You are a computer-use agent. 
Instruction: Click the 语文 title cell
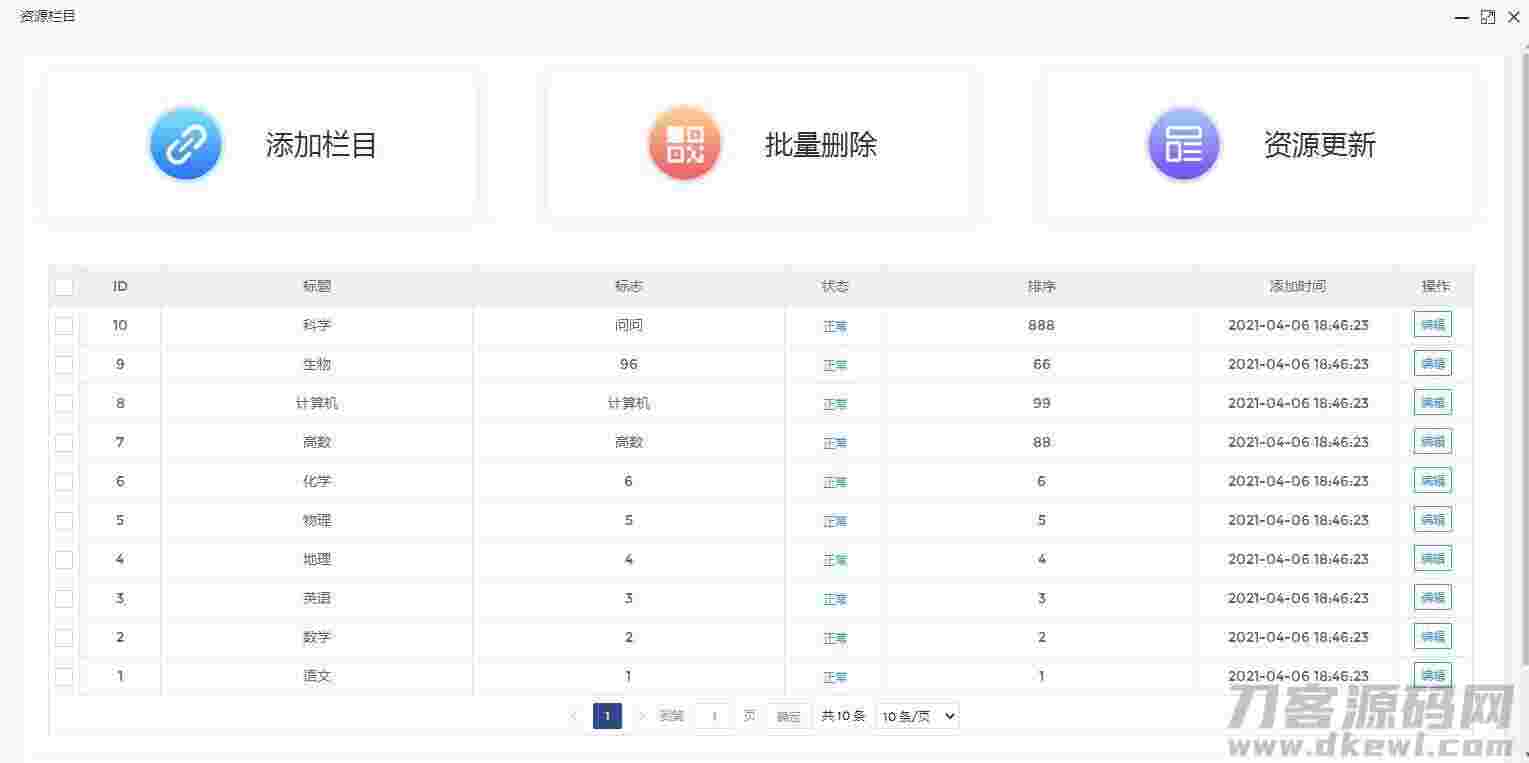[x=317, y=676]
